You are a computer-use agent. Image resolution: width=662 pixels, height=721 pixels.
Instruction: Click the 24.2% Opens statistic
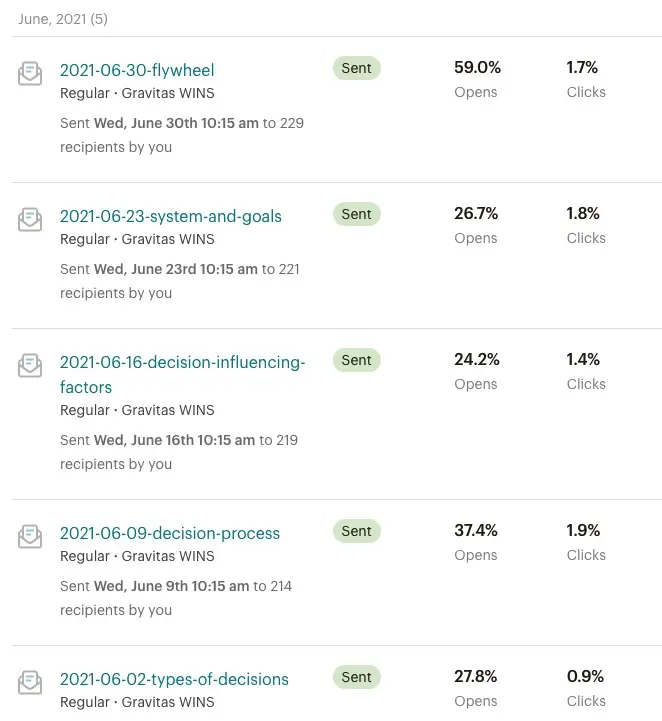[x=477, y=360]
